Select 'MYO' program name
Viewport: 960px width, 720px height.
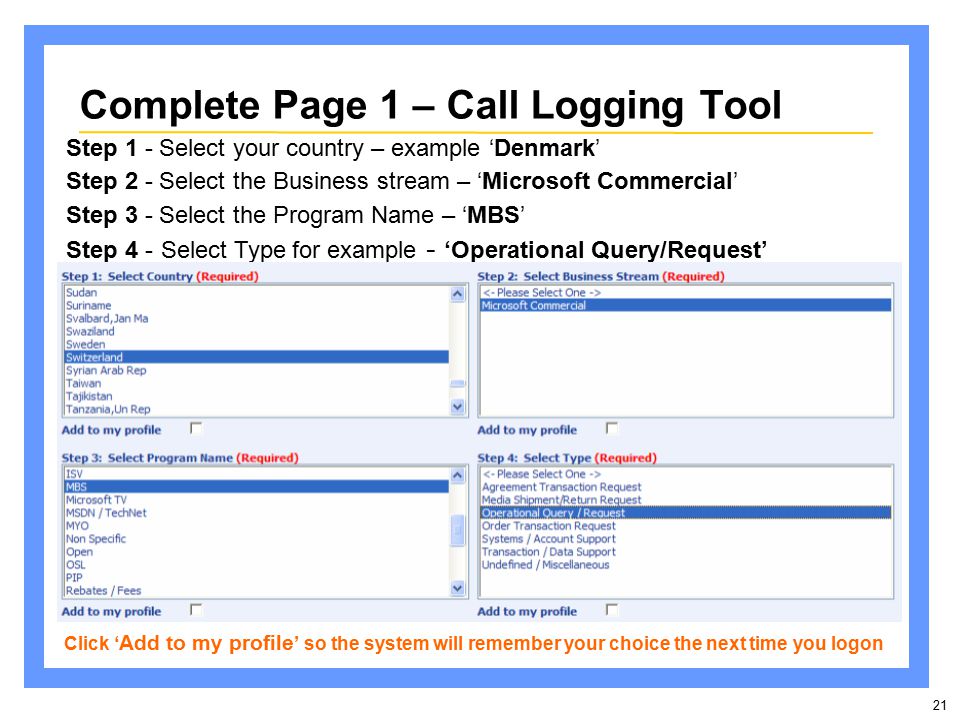[257, 526]
